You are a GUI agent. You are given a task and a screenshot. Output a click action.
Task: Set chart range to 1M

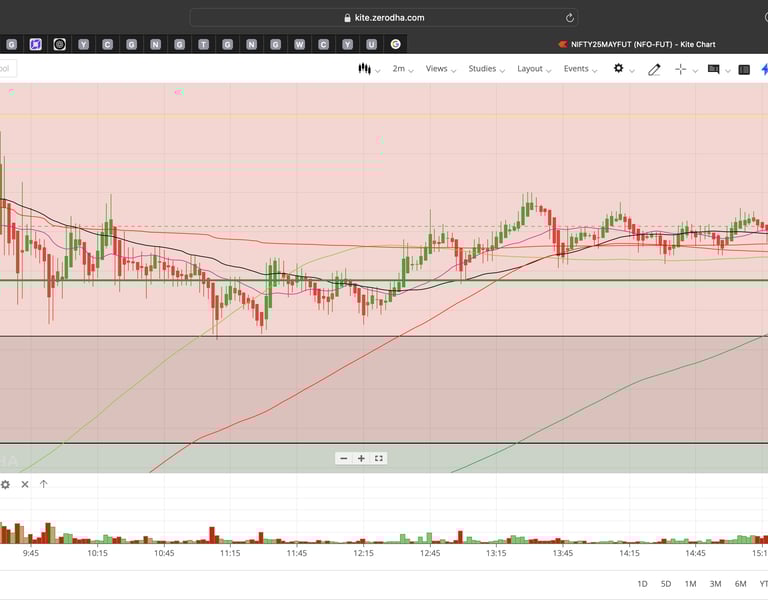[x=690, y=584]
